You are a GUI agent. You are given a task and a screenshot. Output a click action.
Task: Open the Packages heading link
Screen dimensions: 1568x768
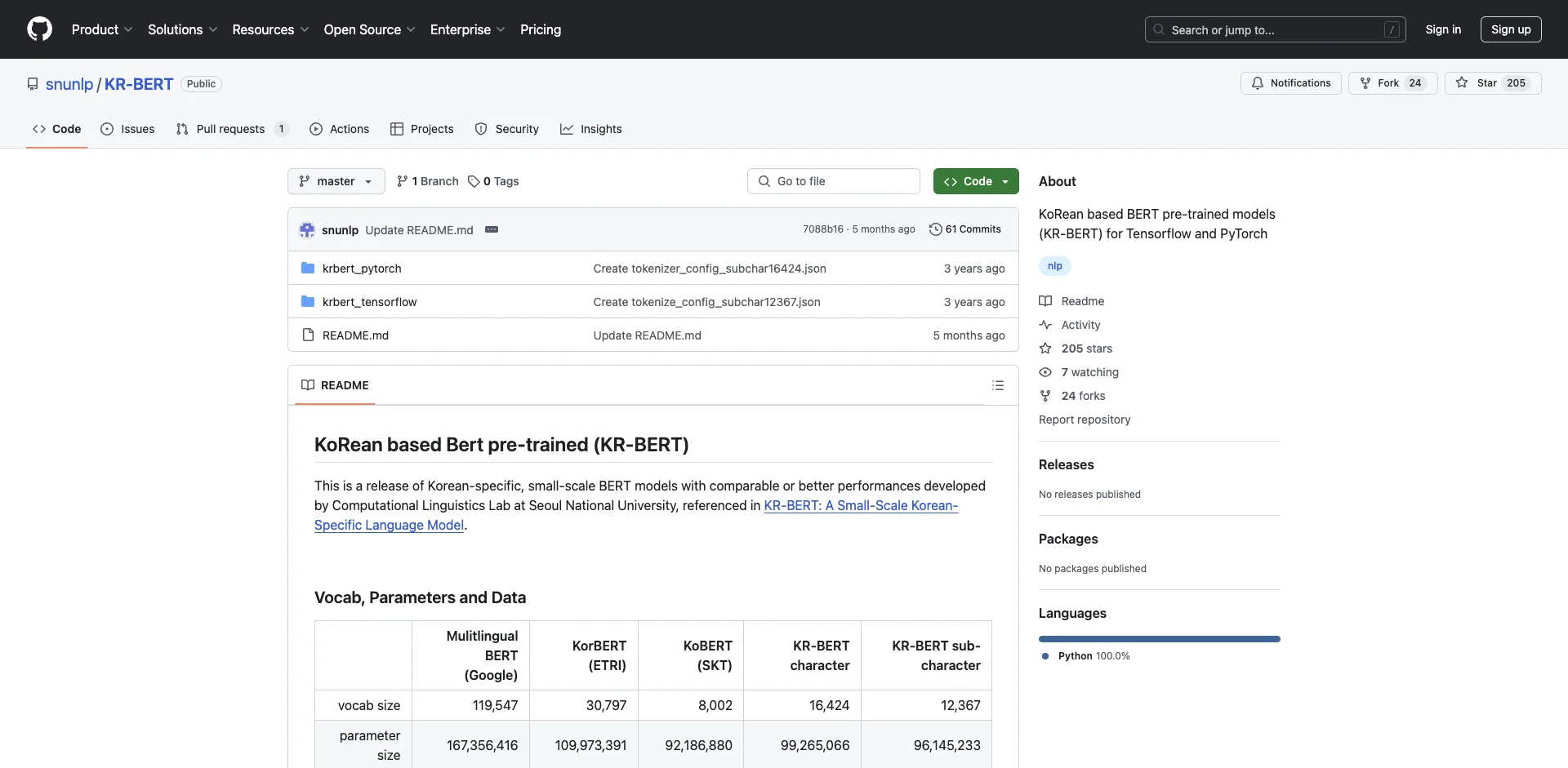click(1068, 539)
